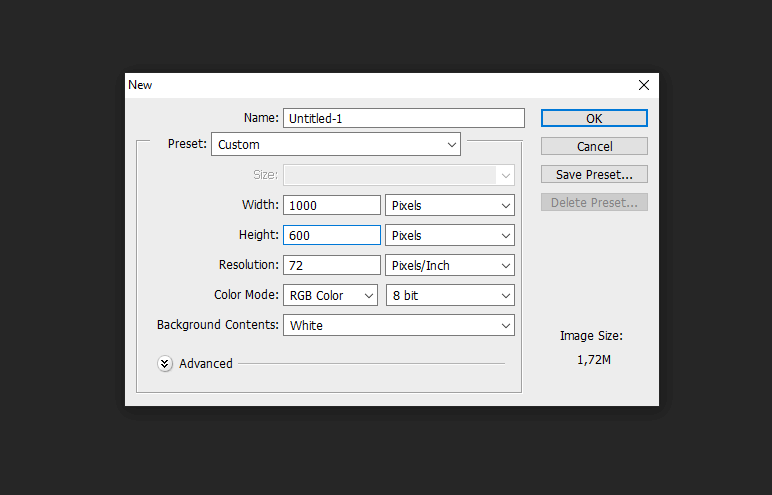The width and height of the screenshot is (772, 495).
Task: Open the Preset dropdown showing Custom
Action: [336, 144]
